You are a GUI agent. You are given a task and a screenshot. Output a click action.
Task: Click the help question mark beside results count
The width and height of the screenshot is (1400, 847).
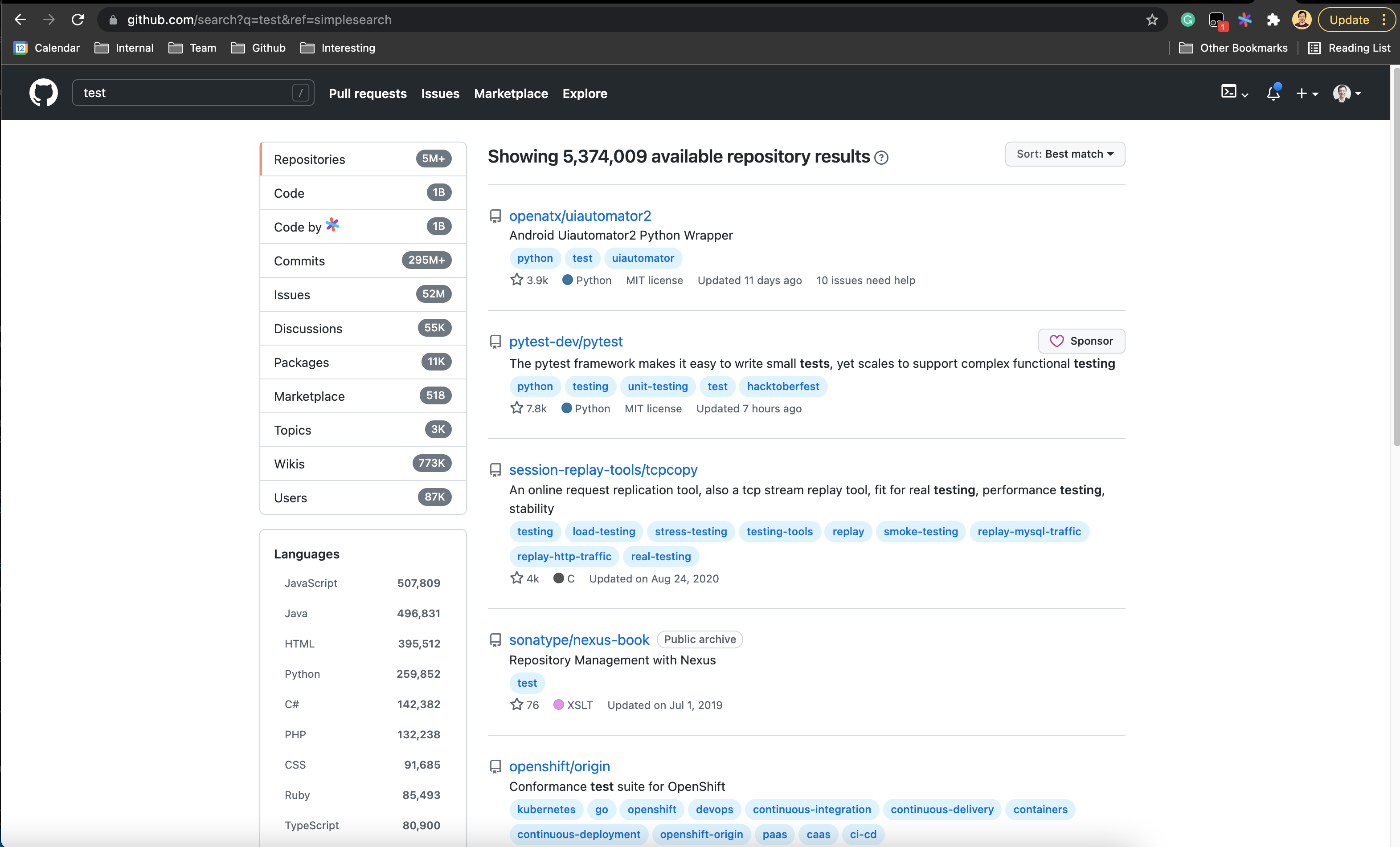click(x=881, y=157)
